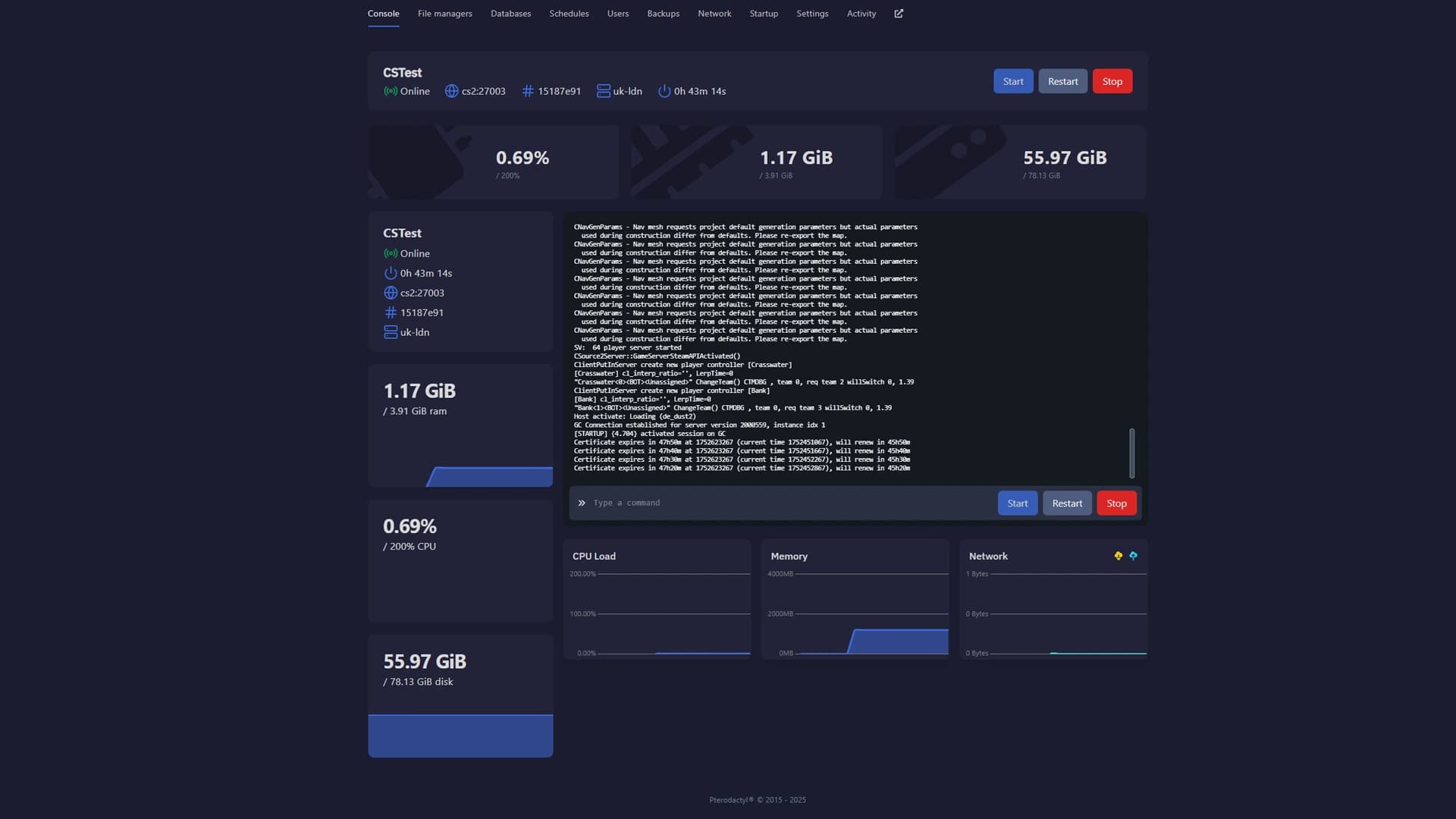Click the console output scrollbar
The width and height of the screenshot is (1456, 819).
pyautogui.click(x=1131, y=453)
